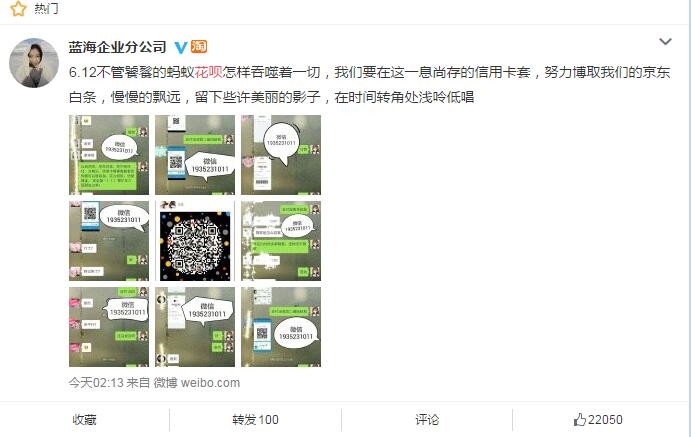Open the center QR code image
This screenshot has width=691, height=437.
pyautogui.click(x=195, y=241)
